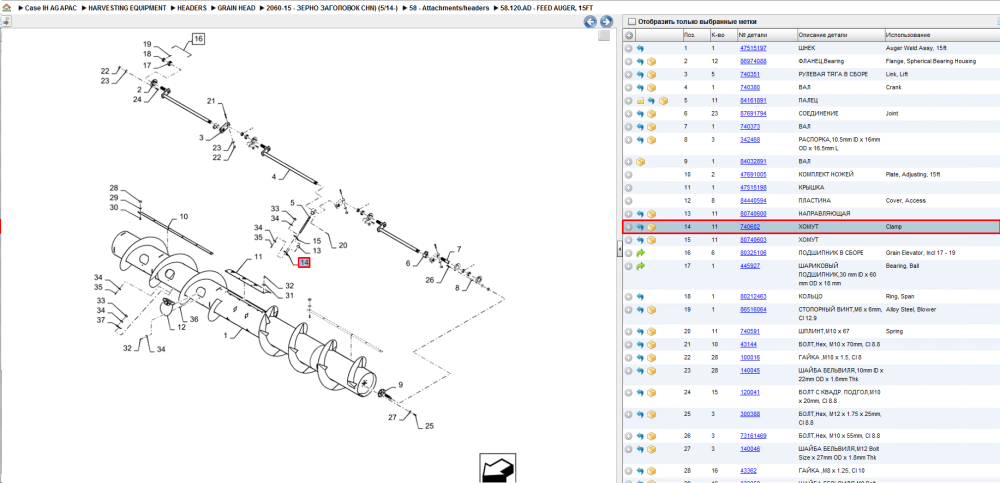Select 'РАСПОРКА,10.5mm ID x 16mm' description text
Screen dimensions: 1000x483
(839, 140)
